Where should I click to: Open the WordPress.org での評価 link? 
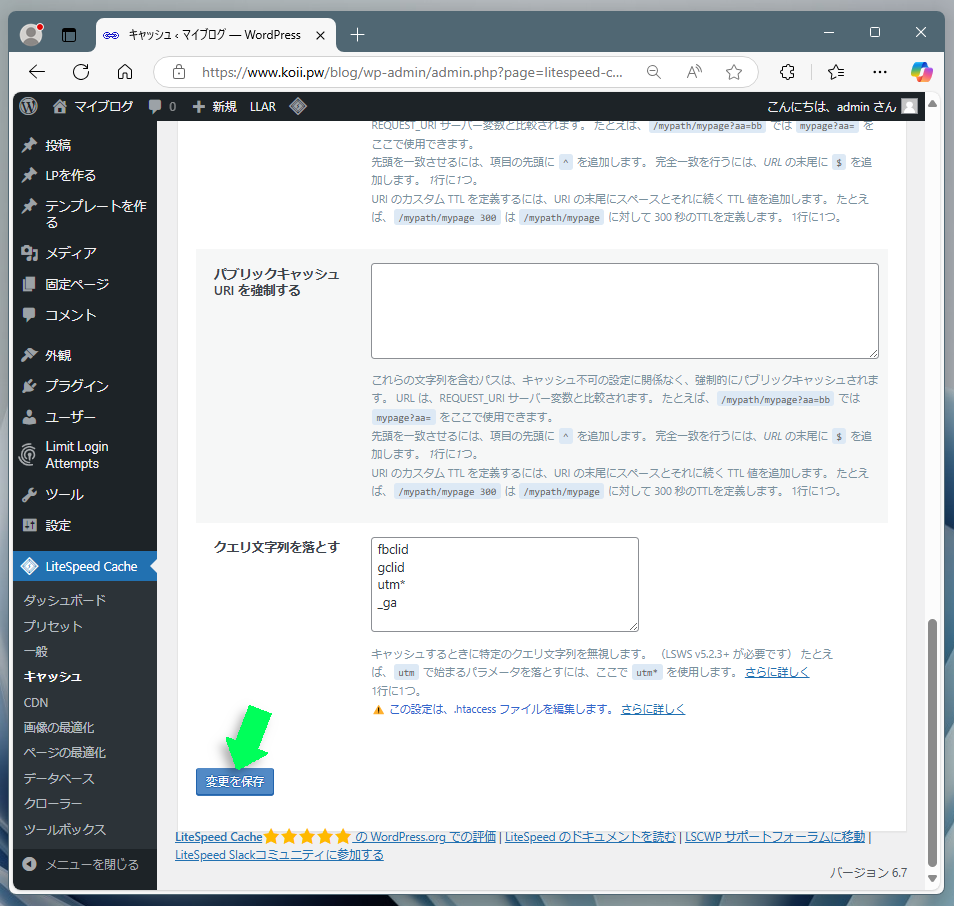pos(425,837)
